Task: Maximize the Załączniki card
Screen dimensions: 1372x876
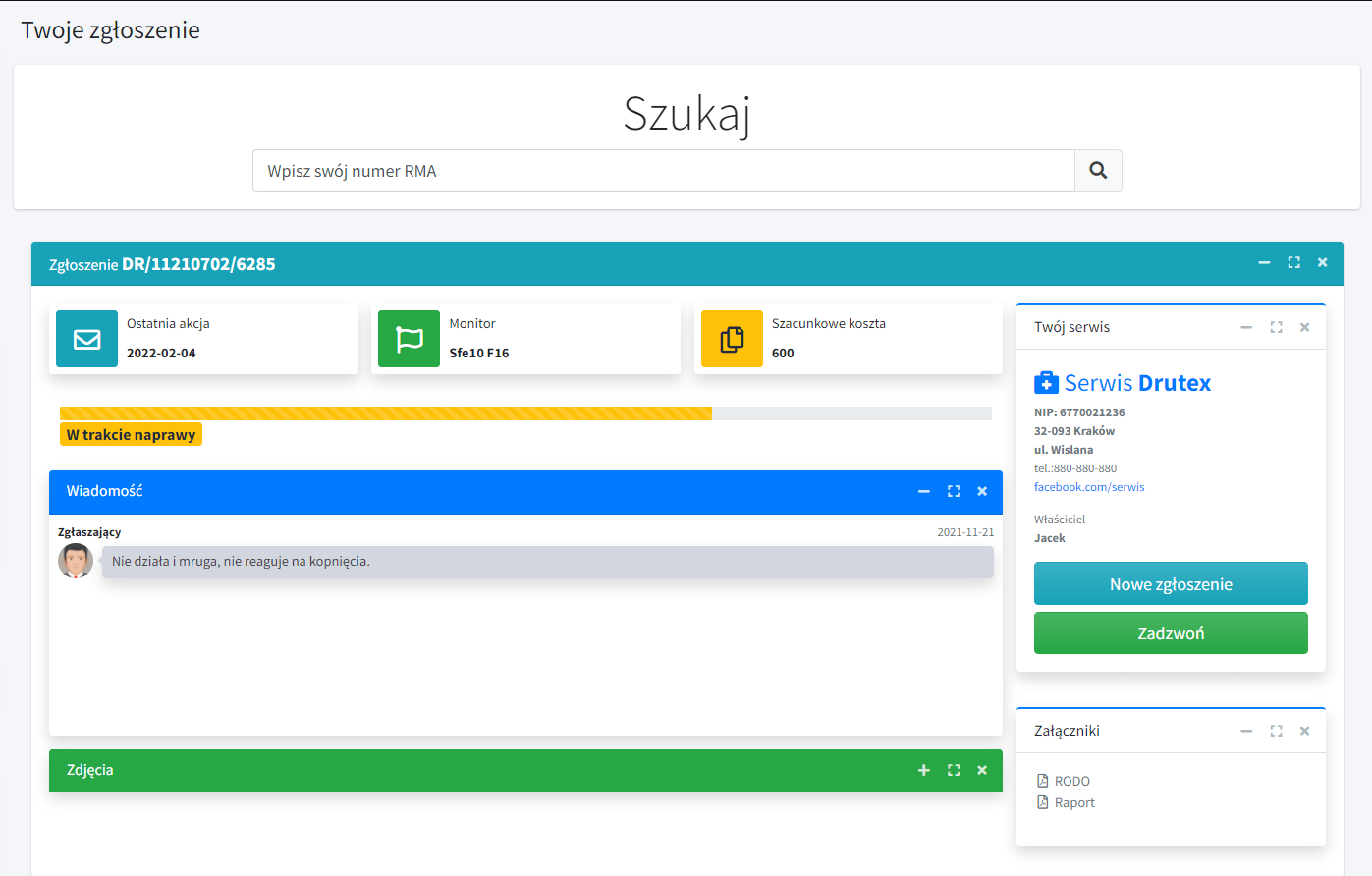Action: [x=1276, y=731]
